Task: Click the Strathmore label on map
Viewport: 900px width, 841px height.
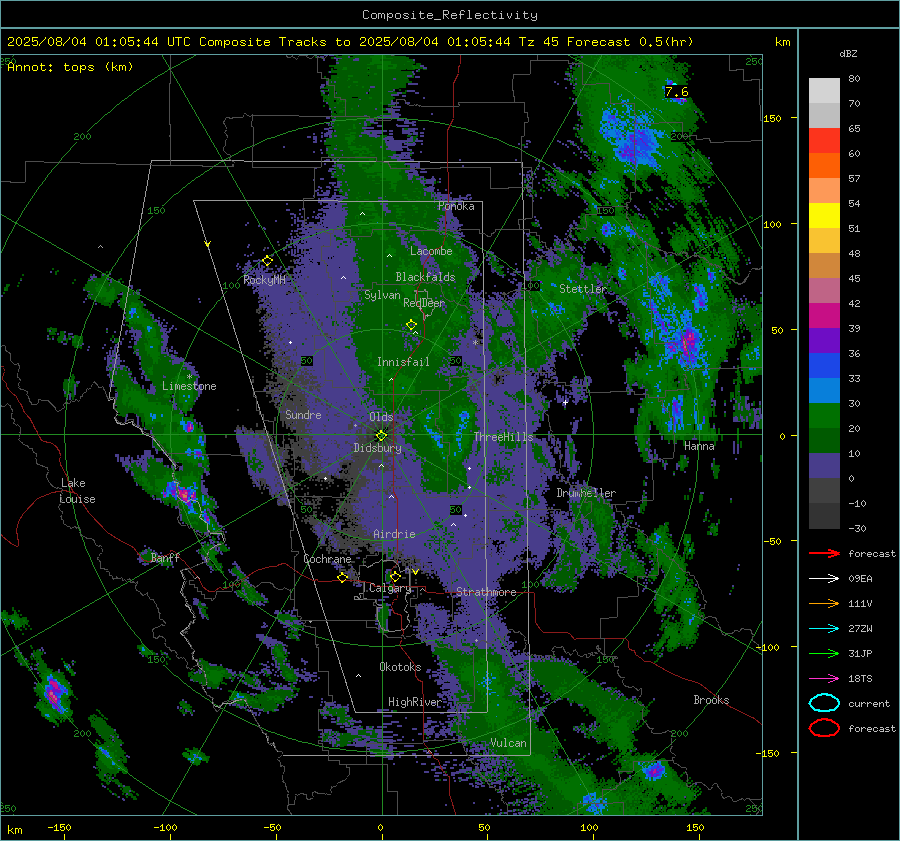Action: (486, 592)
